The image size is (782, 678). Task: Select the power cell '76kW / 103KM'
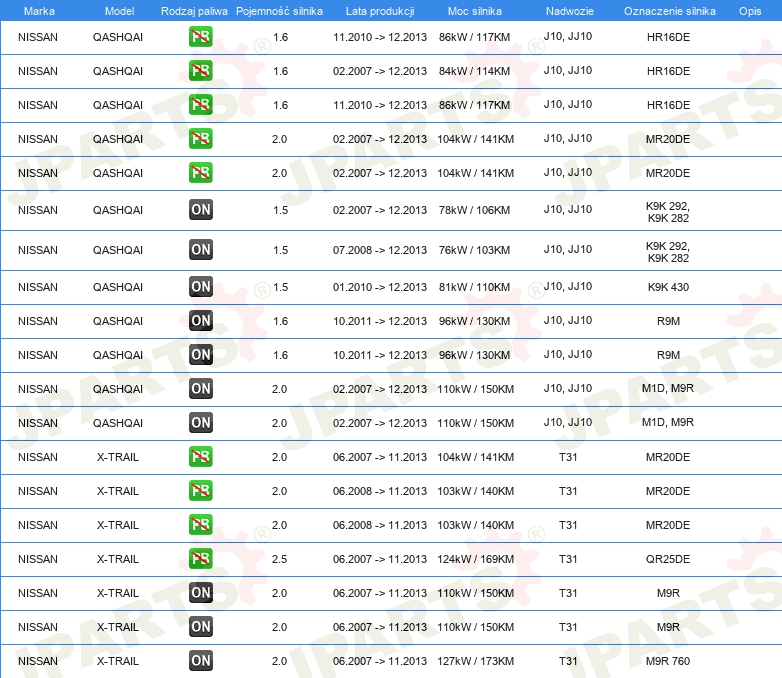point(474,250)
